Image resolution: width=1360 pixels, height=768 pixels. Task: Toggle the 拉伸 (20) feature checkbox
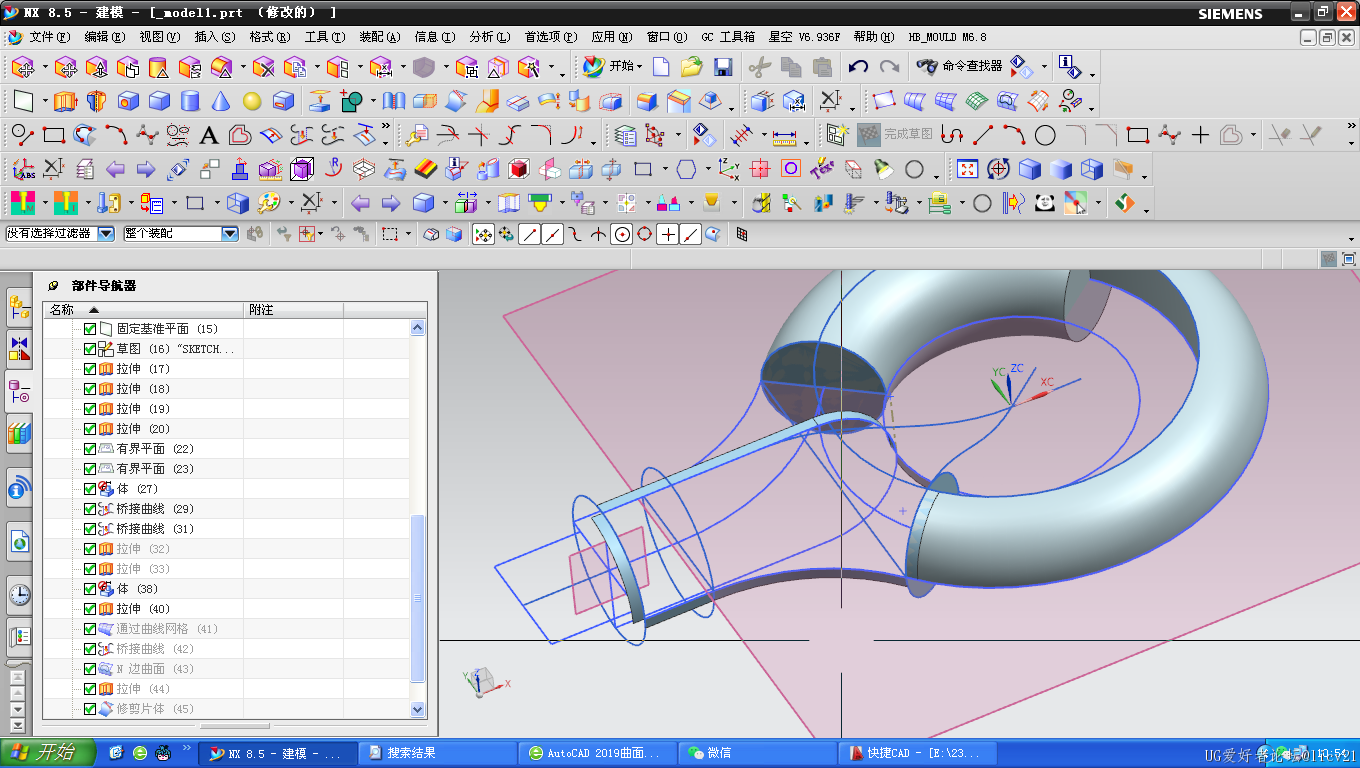(x=90, y=429)
